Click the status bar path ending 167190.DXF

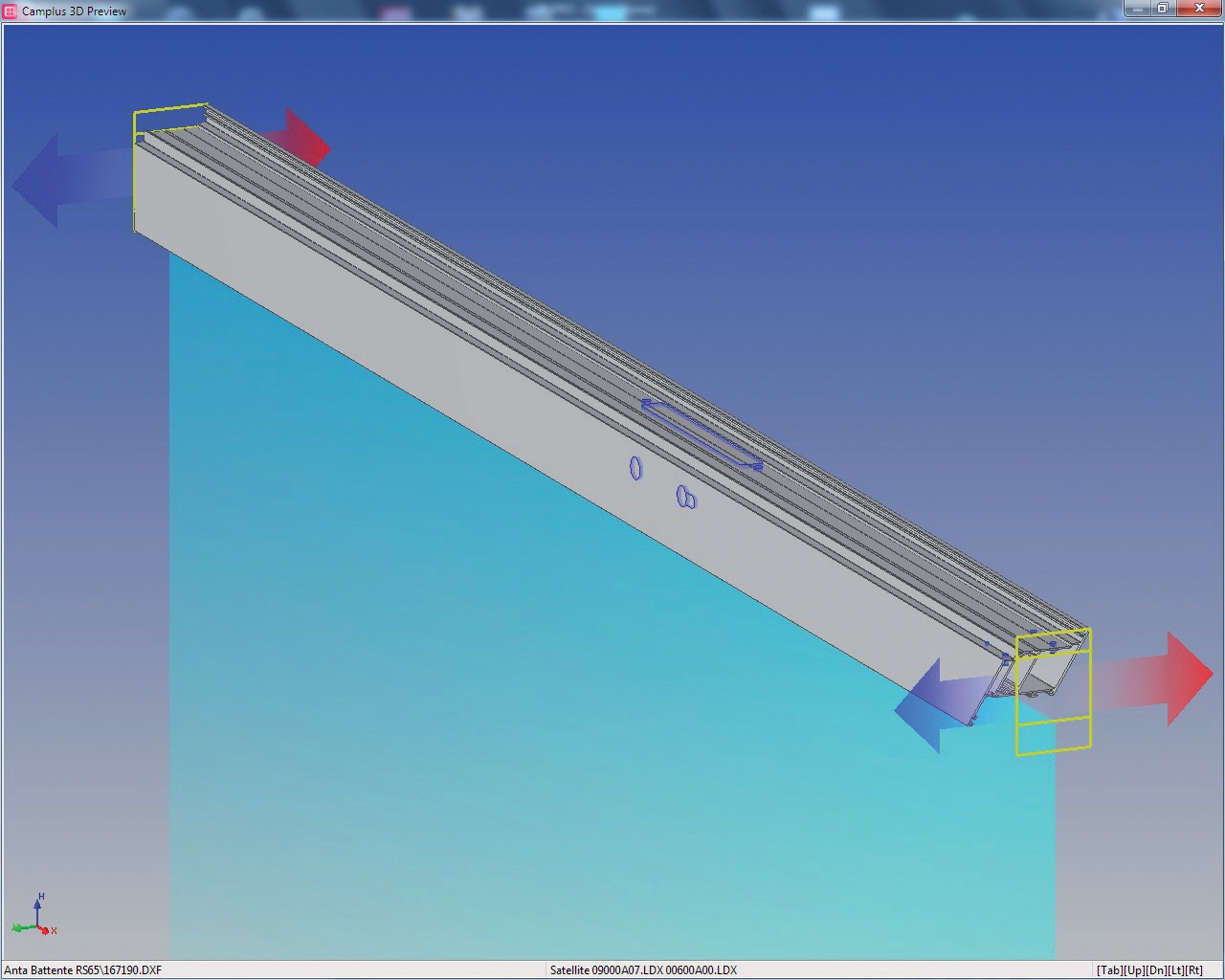tap(83, 969)
